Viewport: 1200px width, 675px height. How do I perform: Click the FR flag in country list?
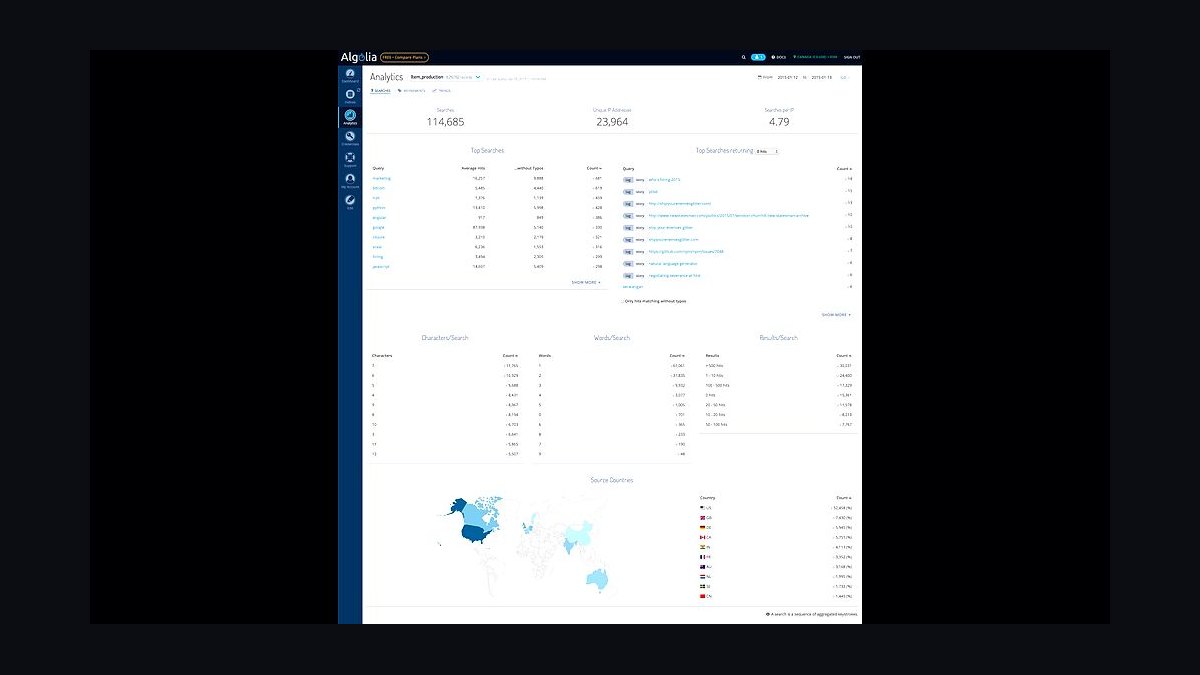pos(705,558)
